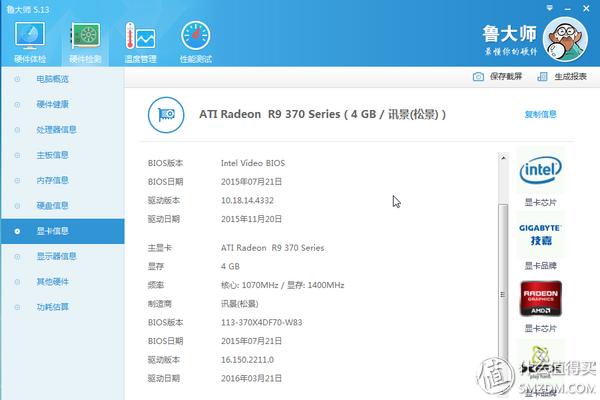Click the bullet icon beside 其他硬件
Image resolution: width=600 pixels, height=400 pixels.
click(17, 282)
